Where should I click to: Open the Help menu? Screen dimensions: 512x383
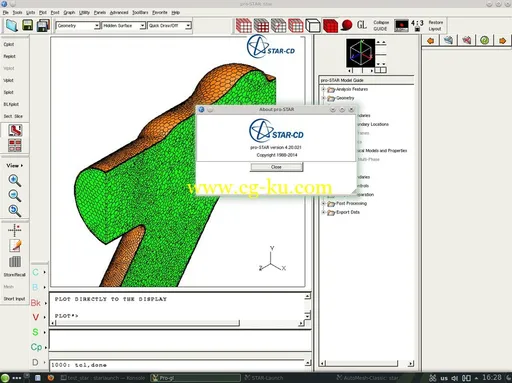pos(176,12)
